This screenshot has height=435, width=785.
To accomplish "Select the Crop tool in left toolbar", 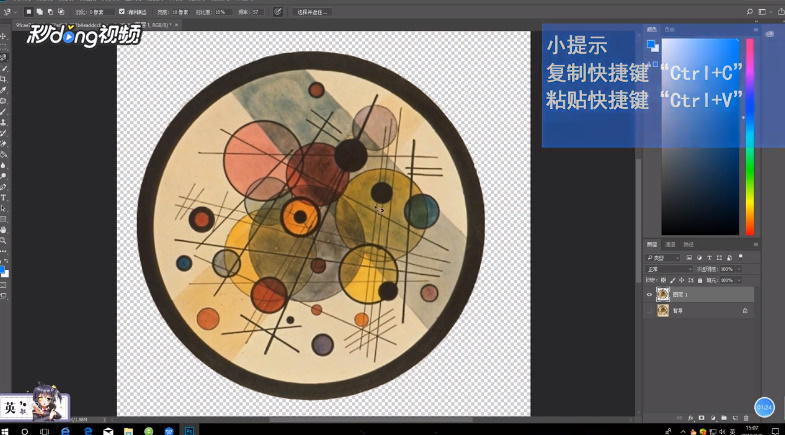I will [3, 79].
